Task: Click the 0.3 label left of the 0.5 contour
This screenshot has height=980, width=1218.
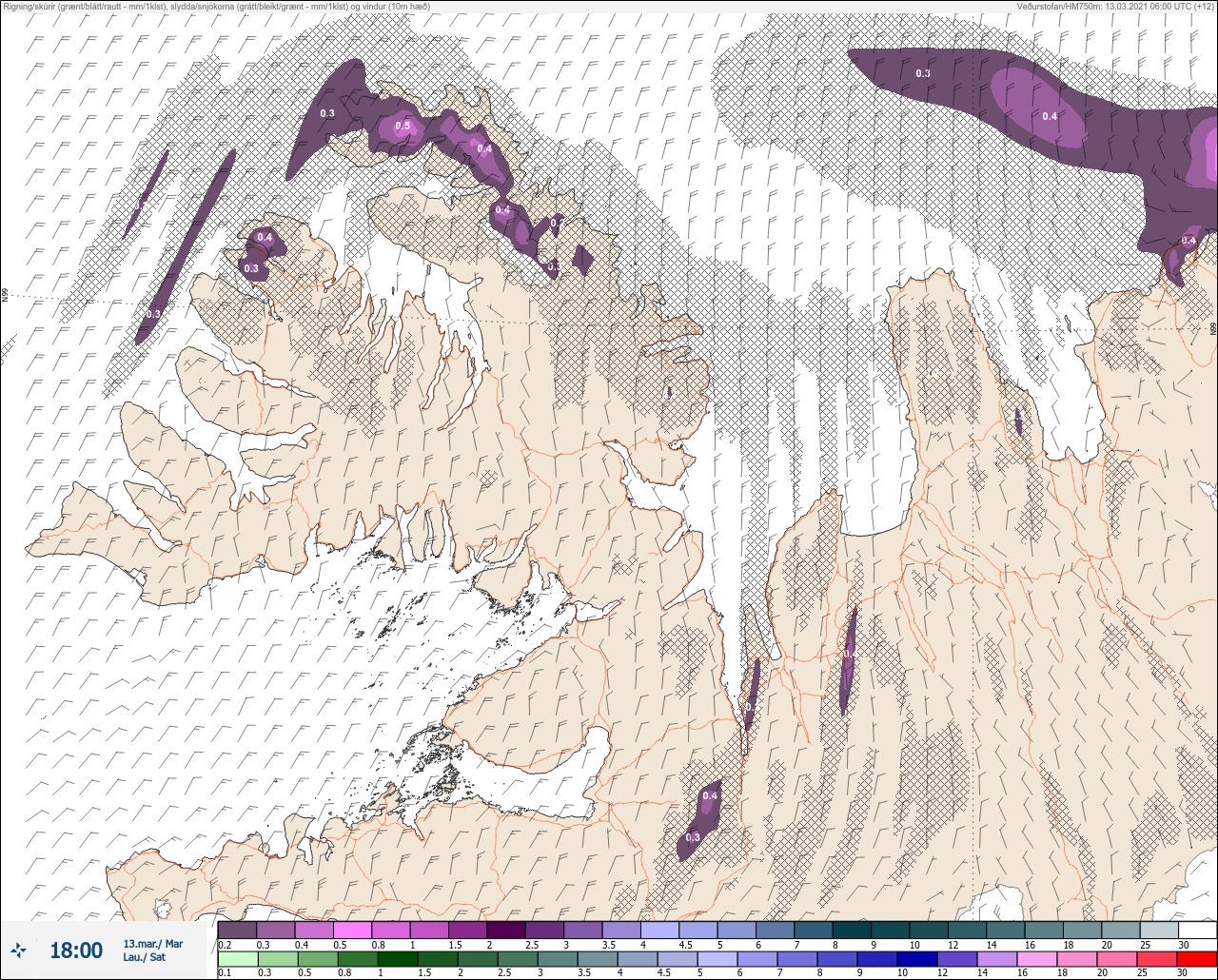Action: click(x=327, y=113)
